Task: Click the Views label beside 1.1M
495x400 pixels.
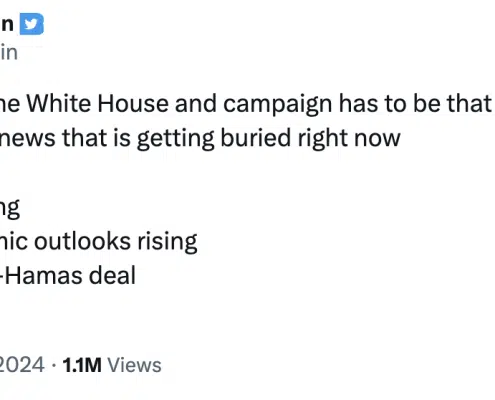Action: [134, 365]
